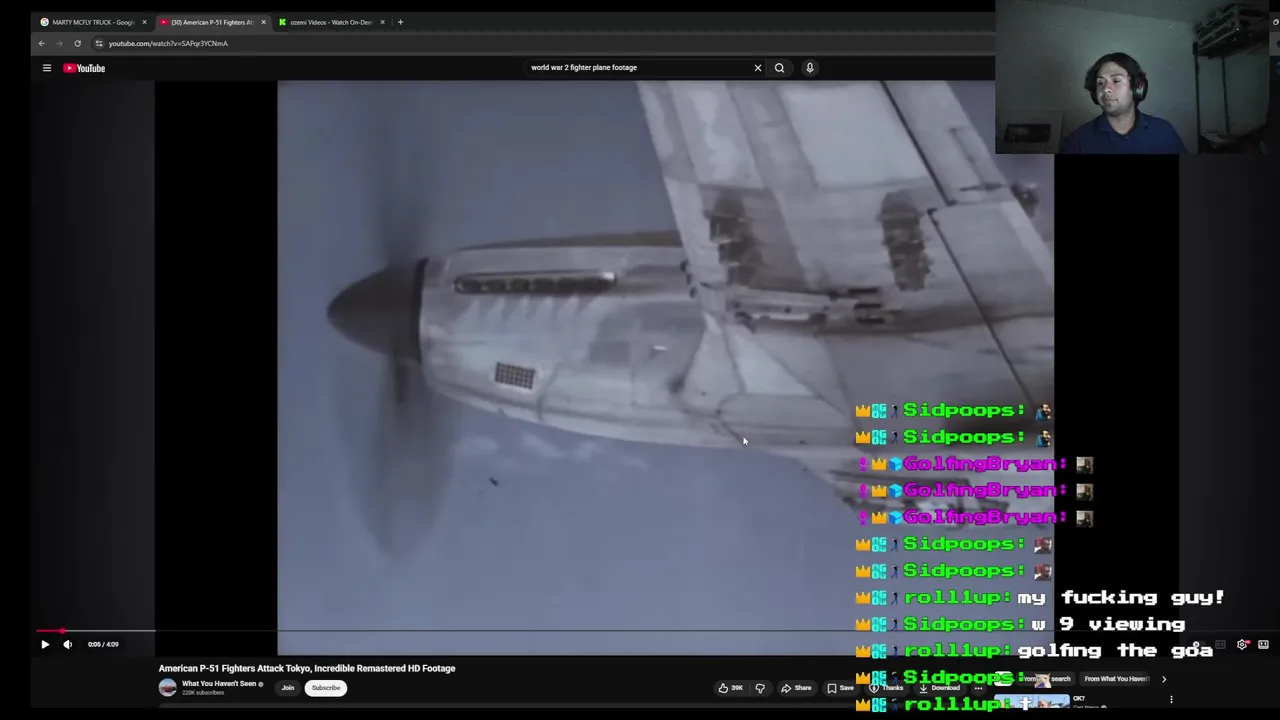
Task: Share the P-51 video
Action: pyautogui.click(x=796, y=688)
